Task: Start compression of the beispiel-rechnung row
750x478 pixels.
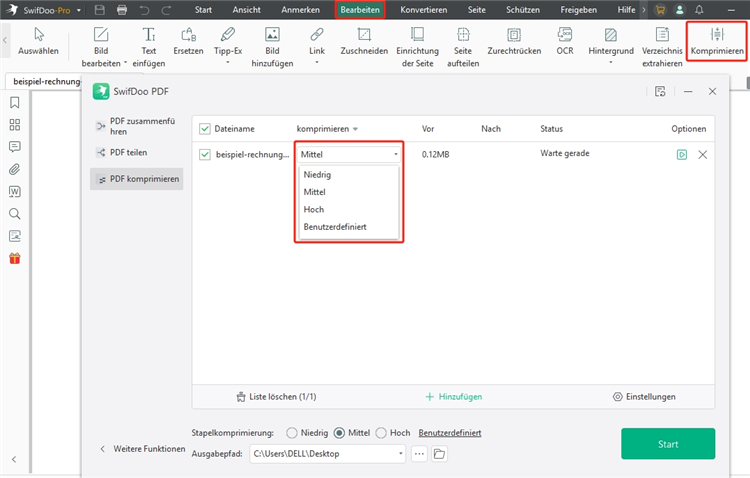Action: [x=682, y=155]
